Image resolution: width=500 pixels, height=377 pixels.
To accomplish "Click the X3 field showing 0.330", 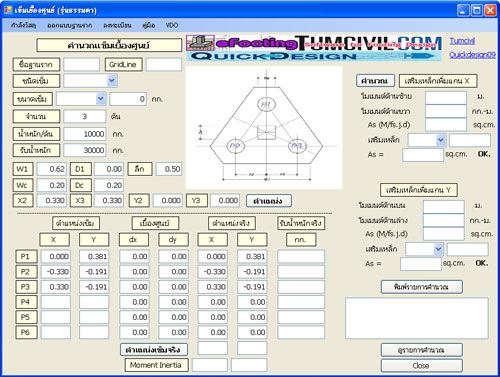I will (x=109, y=200).
